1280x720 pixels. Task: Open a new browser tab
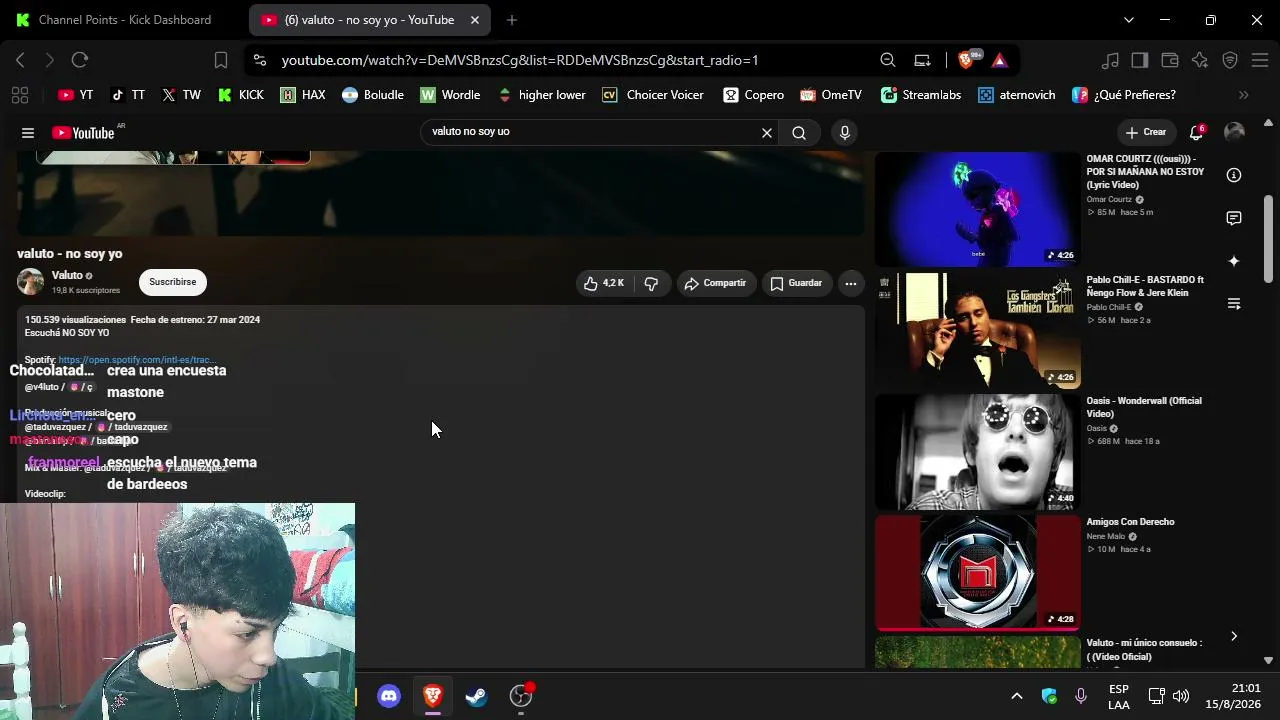click(x=512, y=20)
